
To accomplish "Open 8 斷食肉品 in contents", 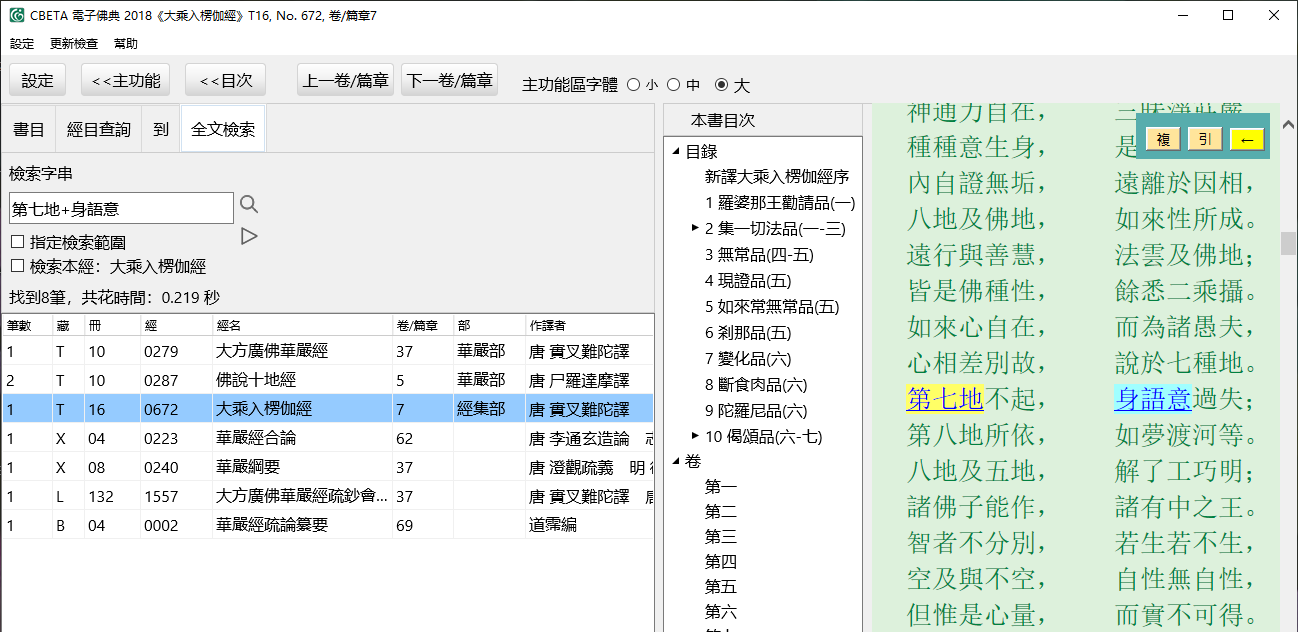I will coord(756,385).
